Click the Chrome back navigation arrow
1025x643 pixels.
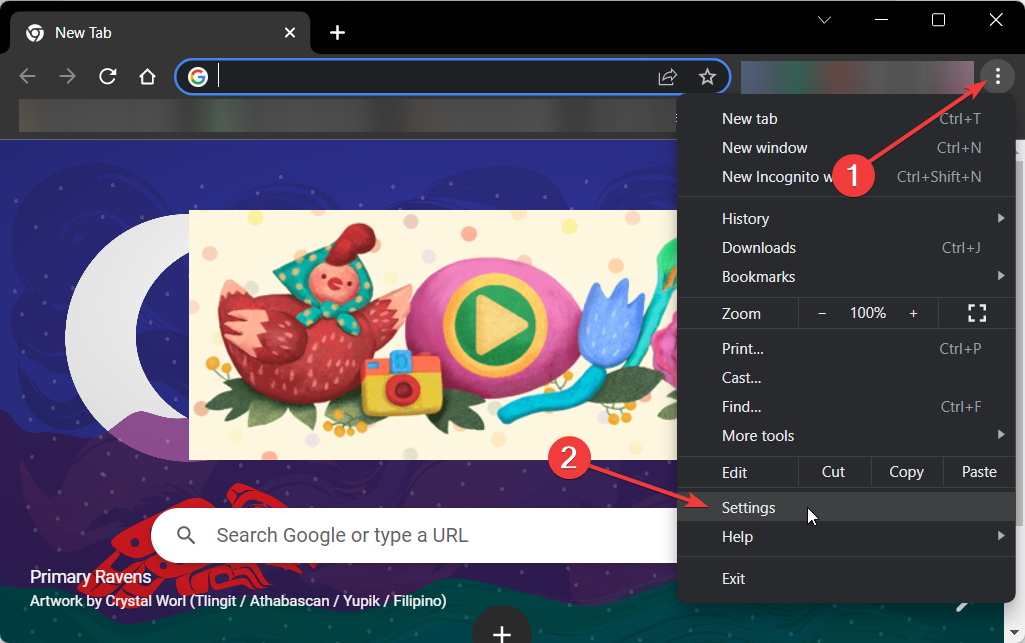tap(27, 76)
